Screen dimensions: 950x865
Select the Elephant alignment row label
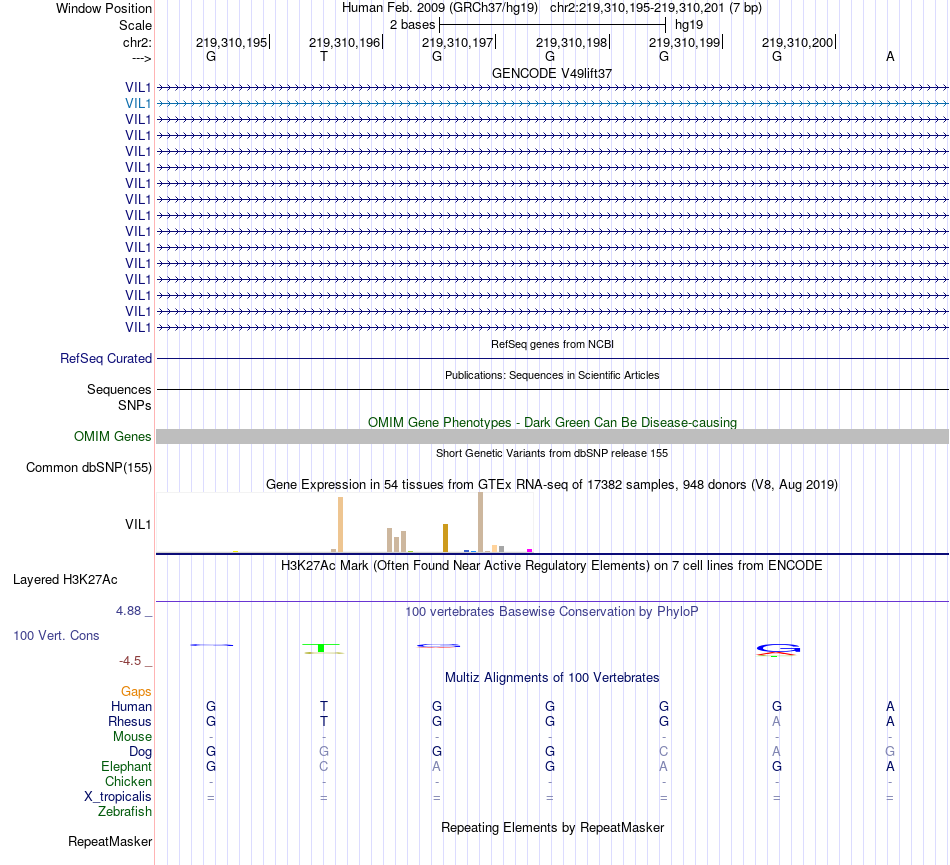pos(126,767)
